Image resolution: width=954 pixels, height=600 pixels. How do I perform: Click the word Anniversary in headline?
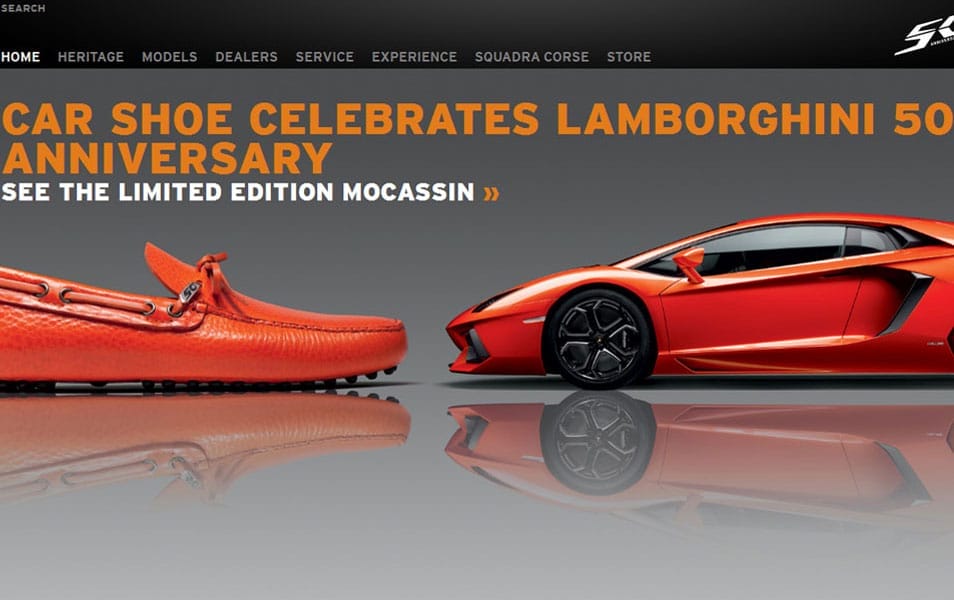167,158
